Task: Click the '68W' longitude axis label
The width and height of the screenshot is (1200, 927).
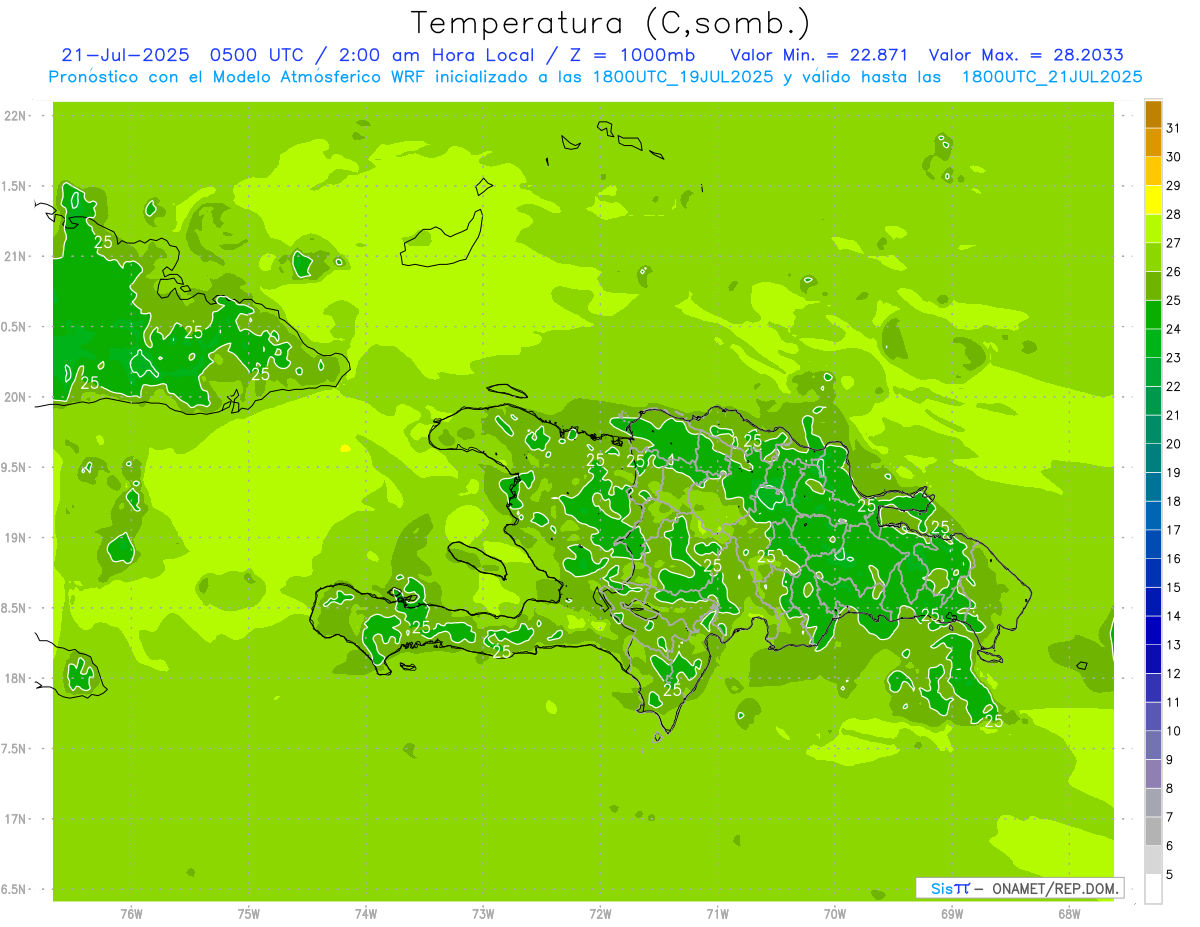Action: (x=1069, y=913)
